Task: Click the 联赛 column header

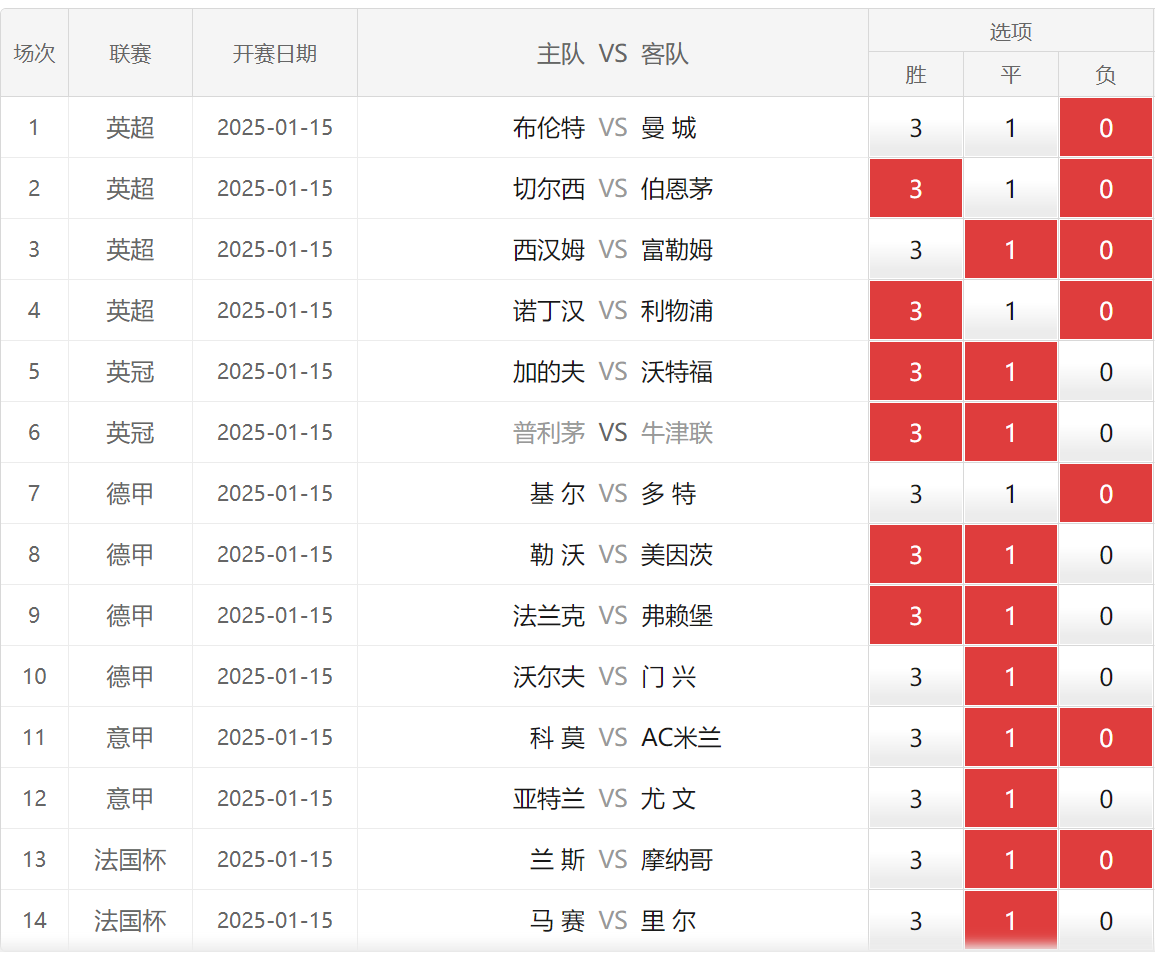Action: coord(130,53)
